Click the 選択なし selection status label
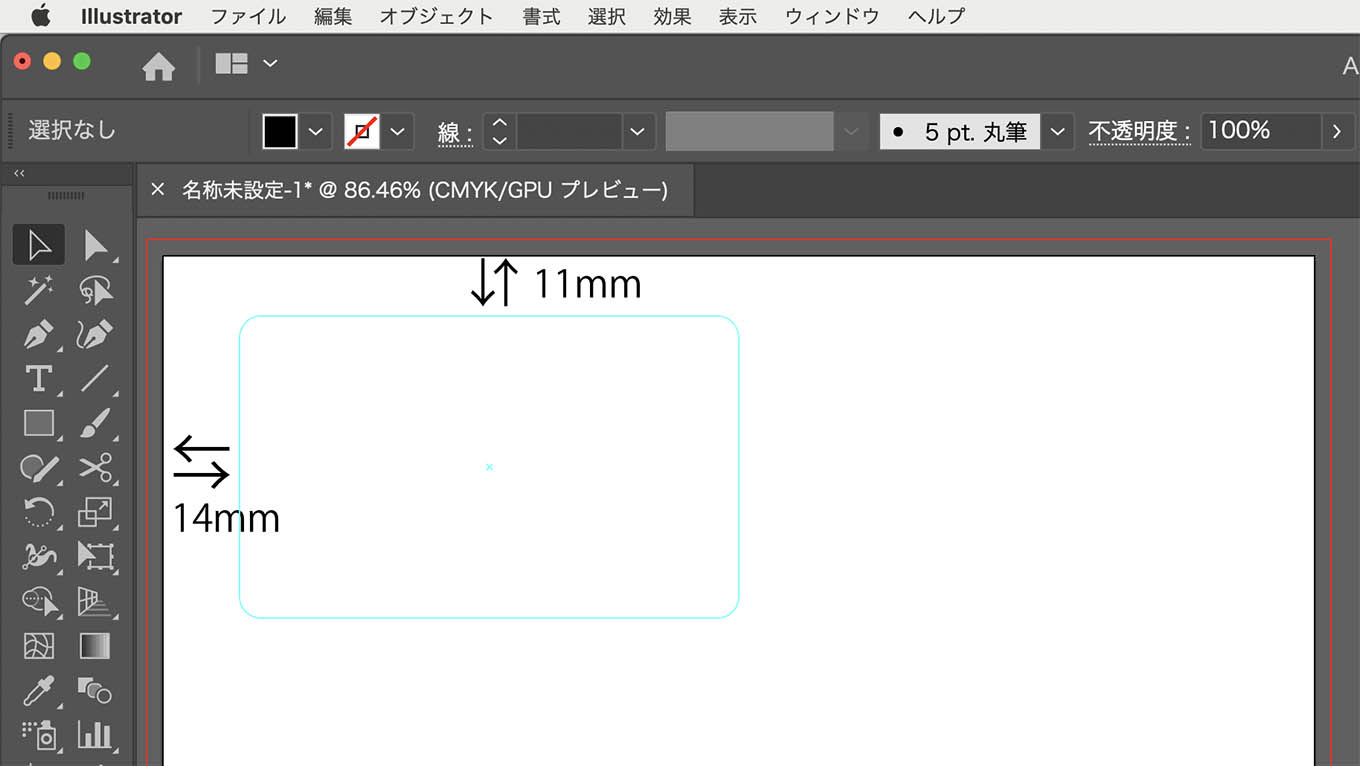 72,131
